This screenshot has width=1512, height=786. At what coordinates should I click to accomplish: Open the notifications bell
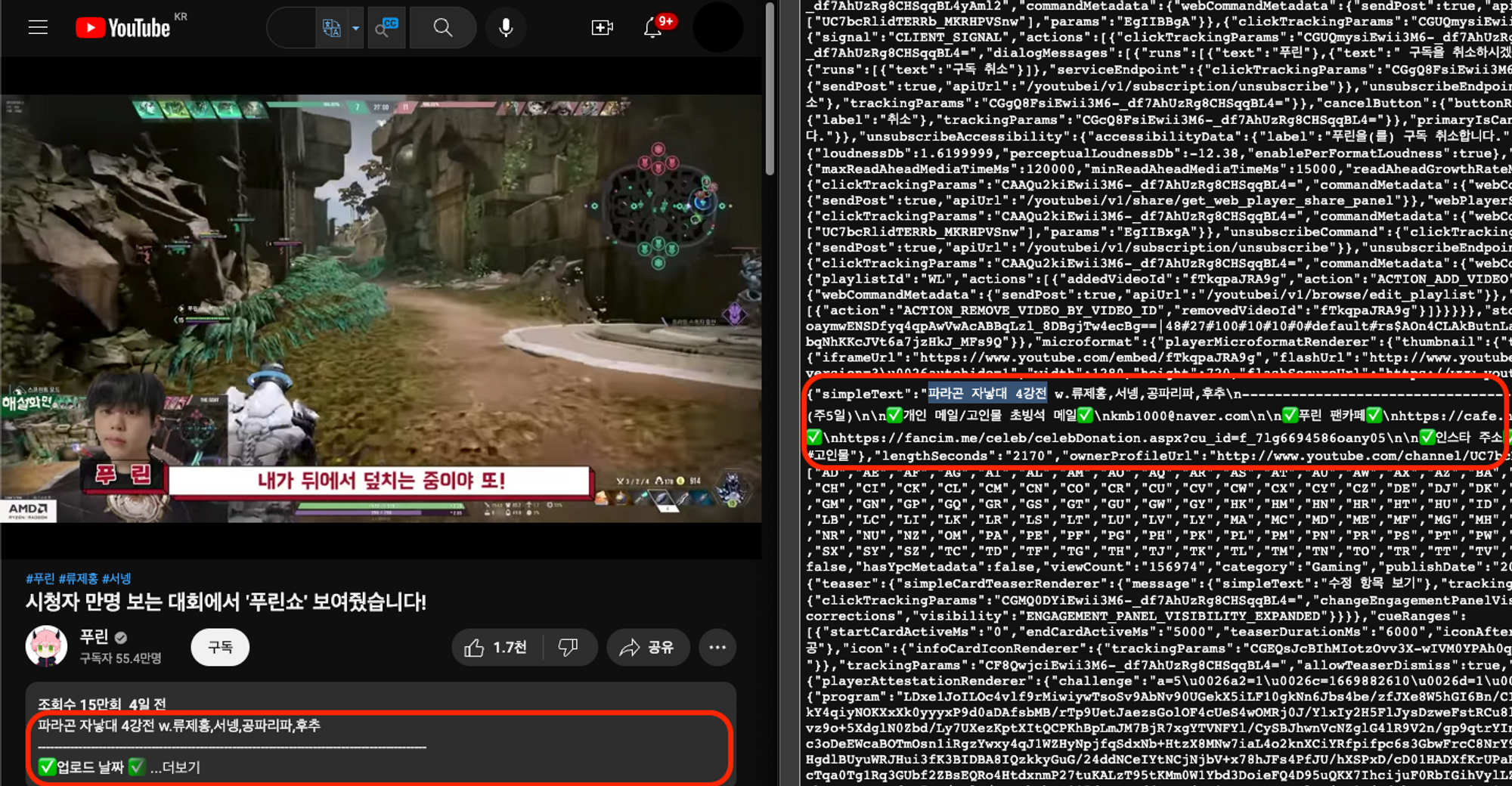point(653,28)
